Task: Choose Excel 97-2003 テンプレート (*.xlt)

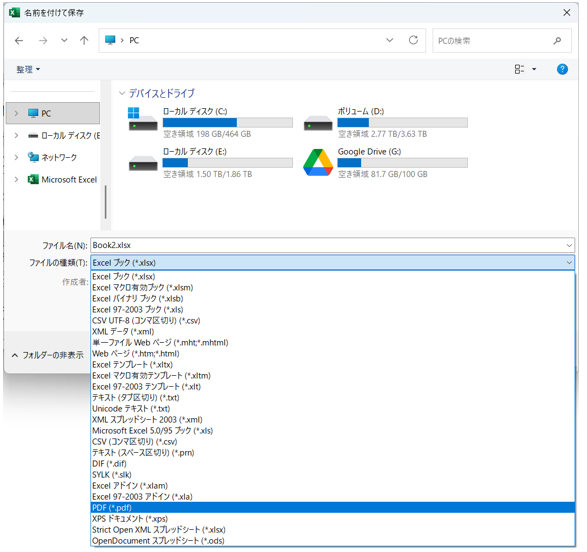Action: pos(333,387)
